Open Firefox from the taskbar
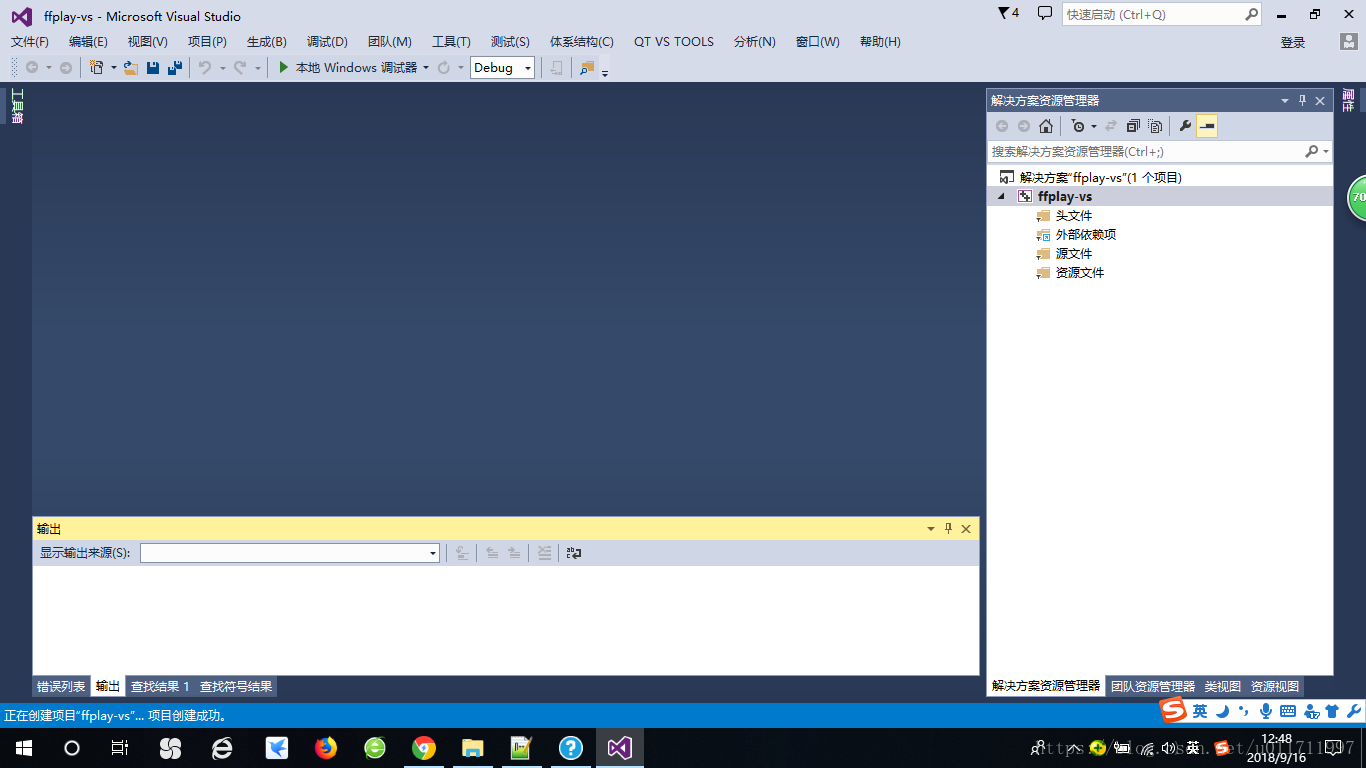The image size is (1366, 768). coord(326,748)
